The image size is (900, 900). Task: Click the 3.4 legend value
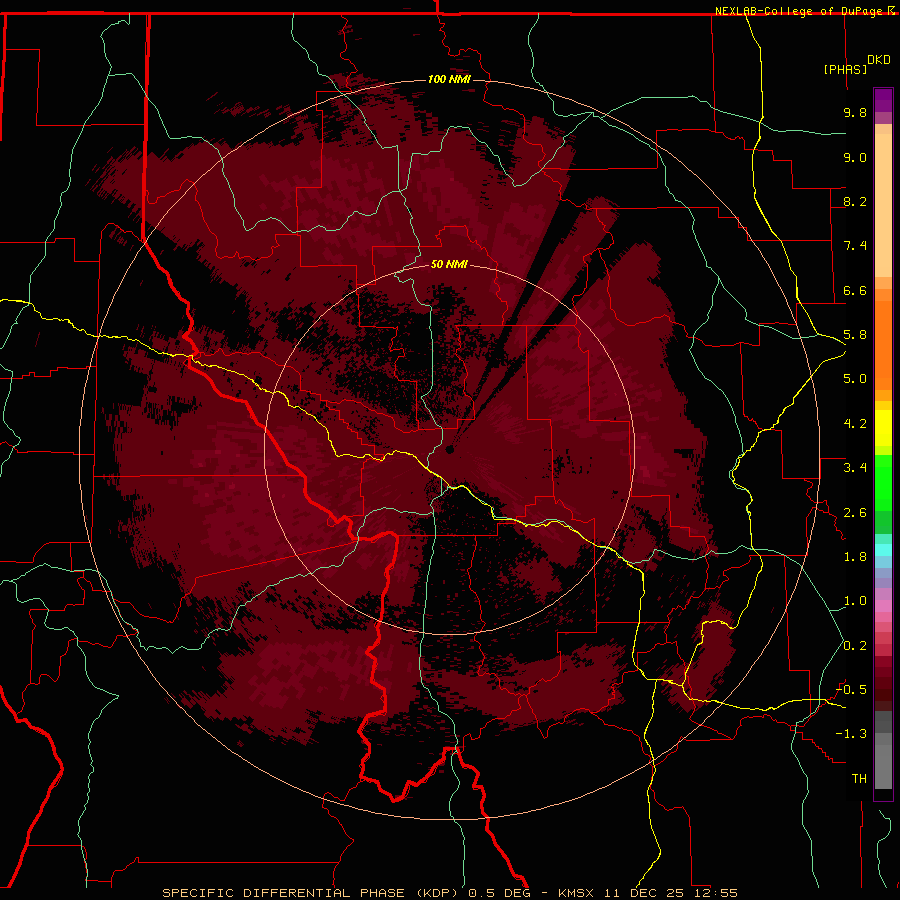coord(855,468)
